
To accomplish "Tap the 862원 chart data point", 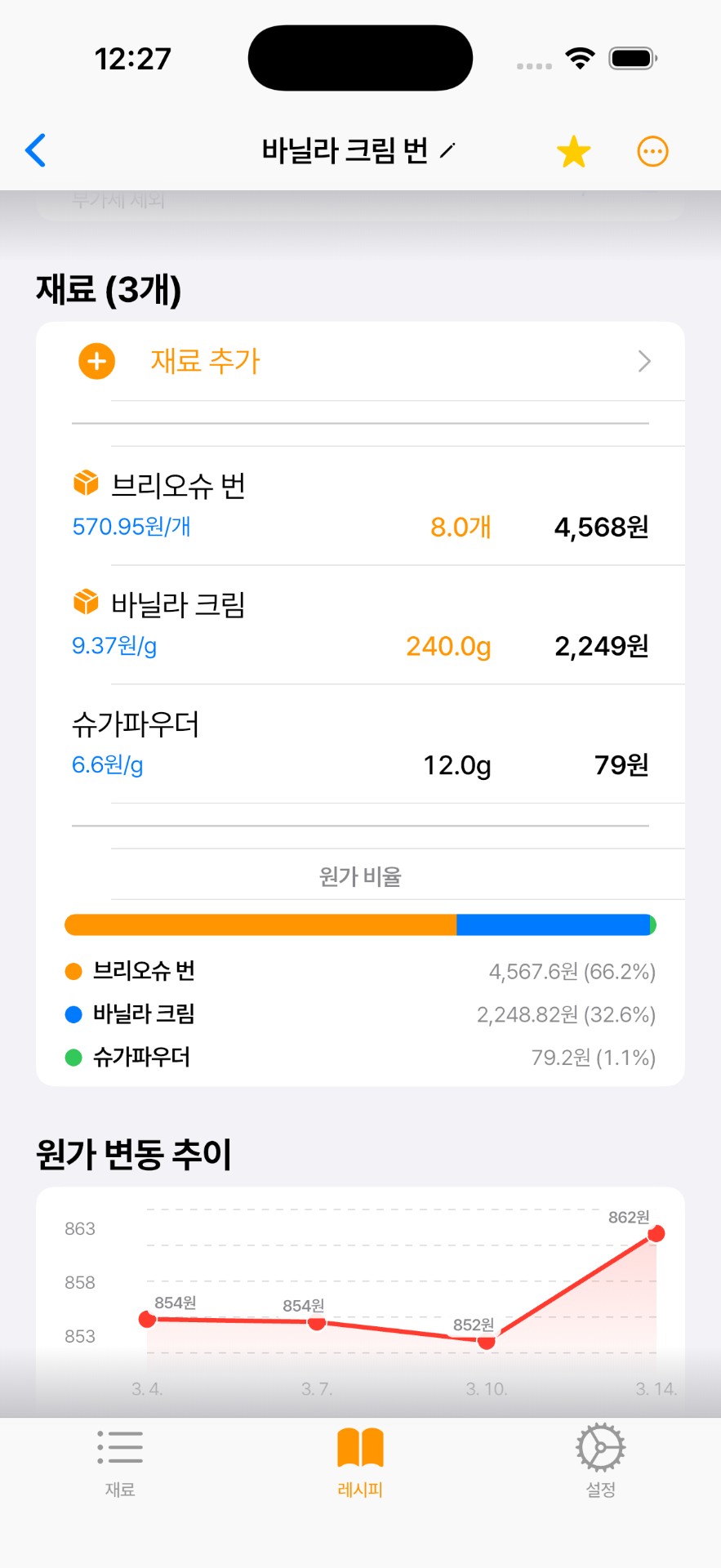I will coord(656,1233).
